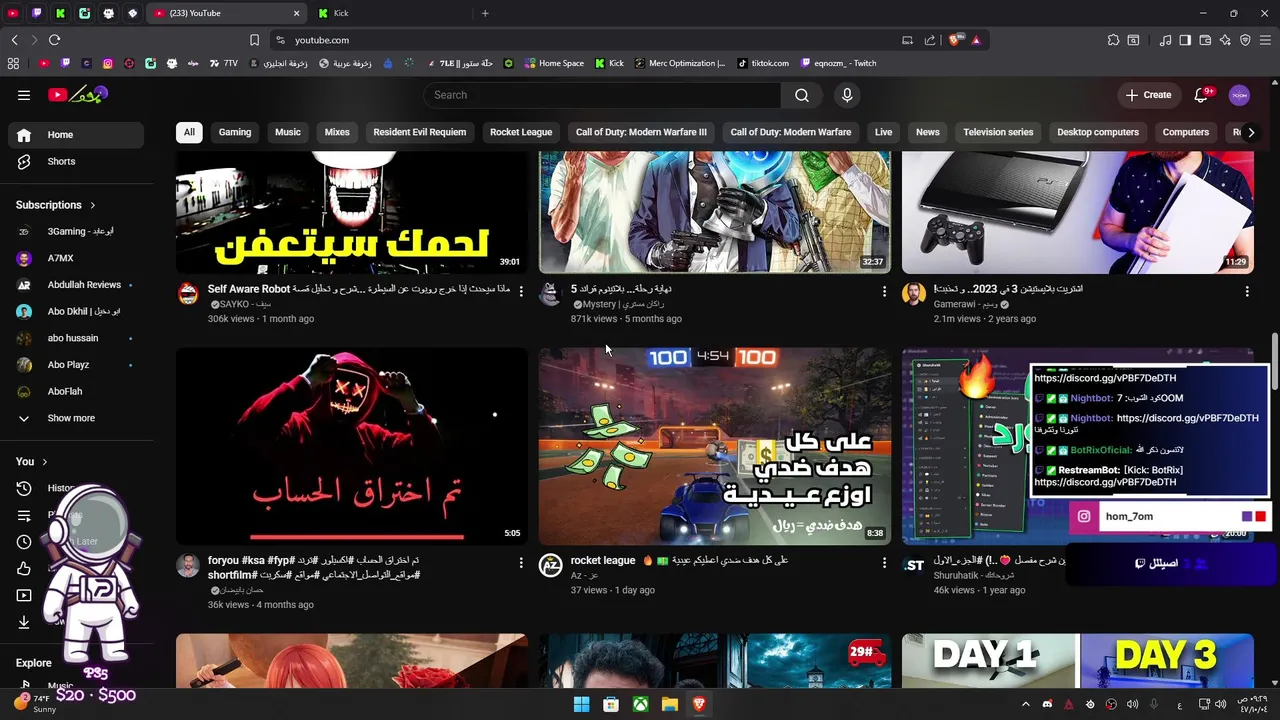1280x720 pixels.
Task: Select Call of Duty: Modern Warfare III chip
Action: click(641, 132)
